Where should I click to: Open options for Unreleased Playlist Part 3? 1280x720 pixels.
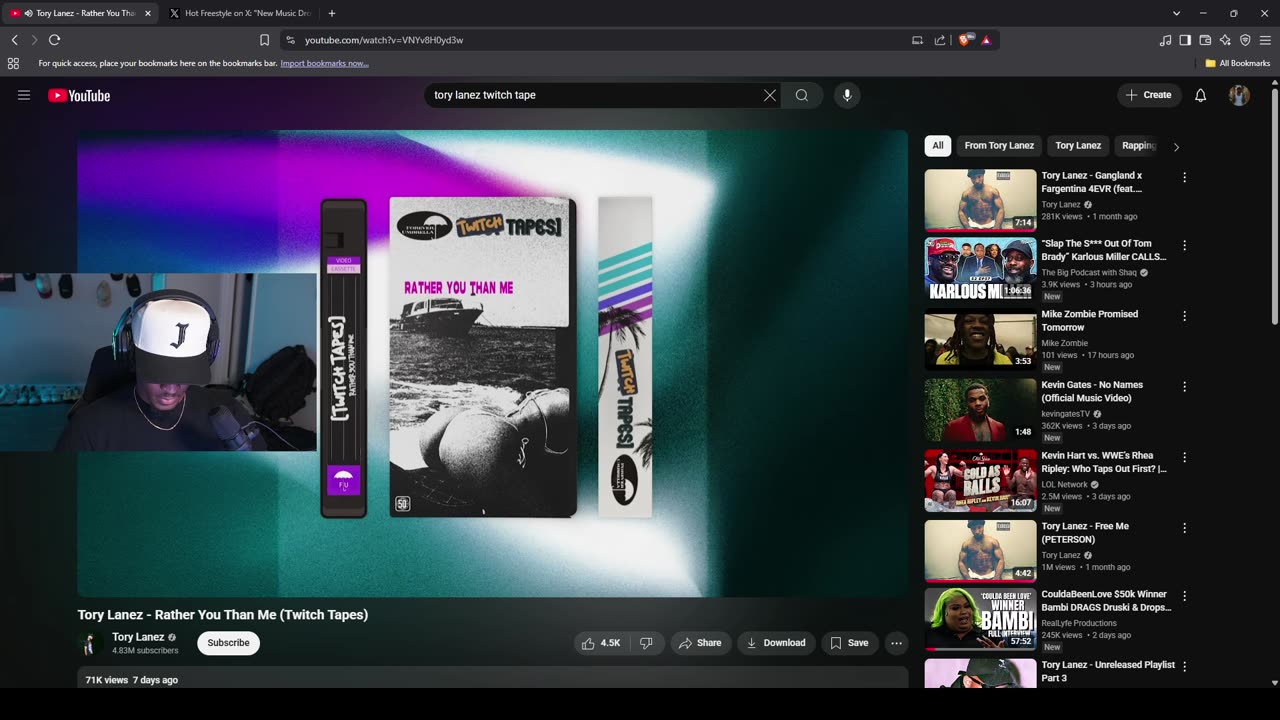click(1185, 666)
